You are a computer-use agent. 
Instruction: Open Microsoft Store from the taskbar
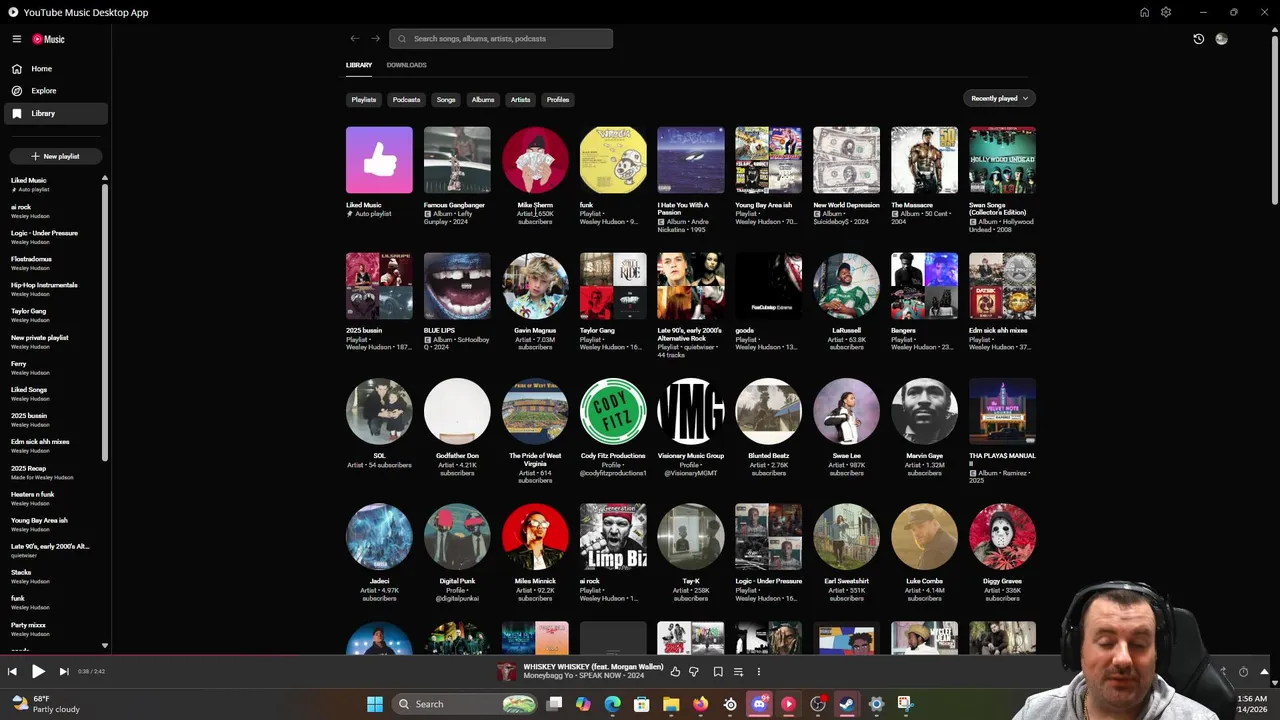[x=642, y=704]
